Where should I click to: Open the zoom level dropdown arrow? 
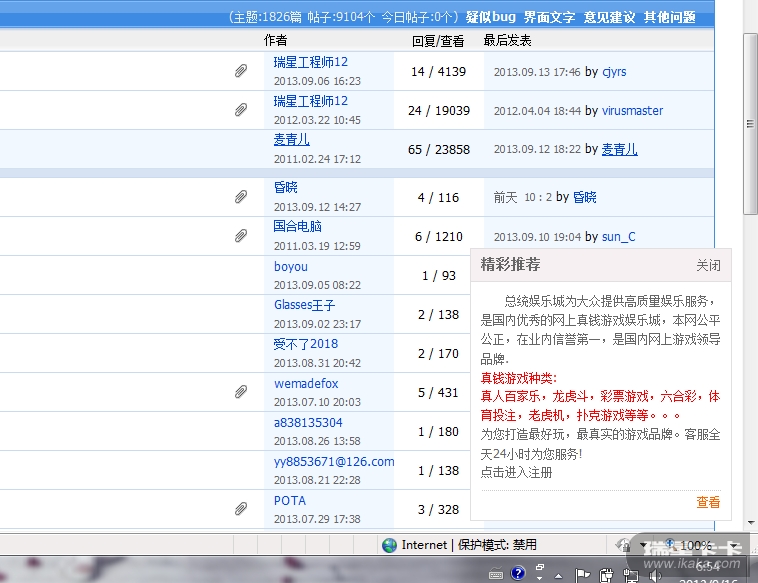(734, 546)
